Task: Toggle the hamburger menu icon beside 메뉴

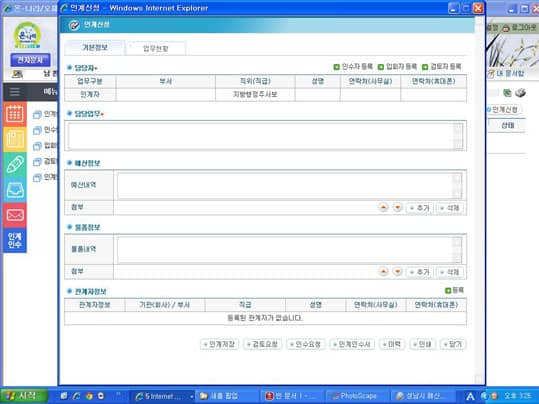Action: pos(14,92)
